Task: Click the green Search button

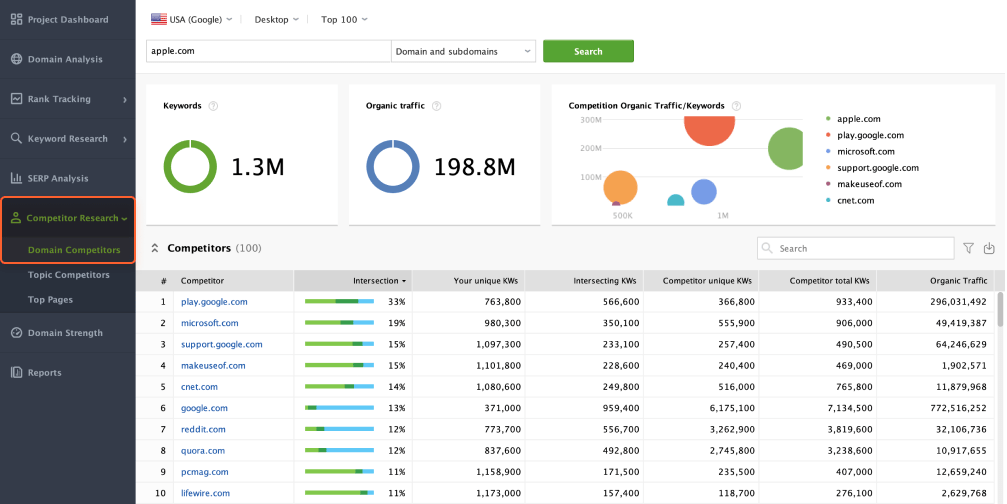Action: pos(588,51)
